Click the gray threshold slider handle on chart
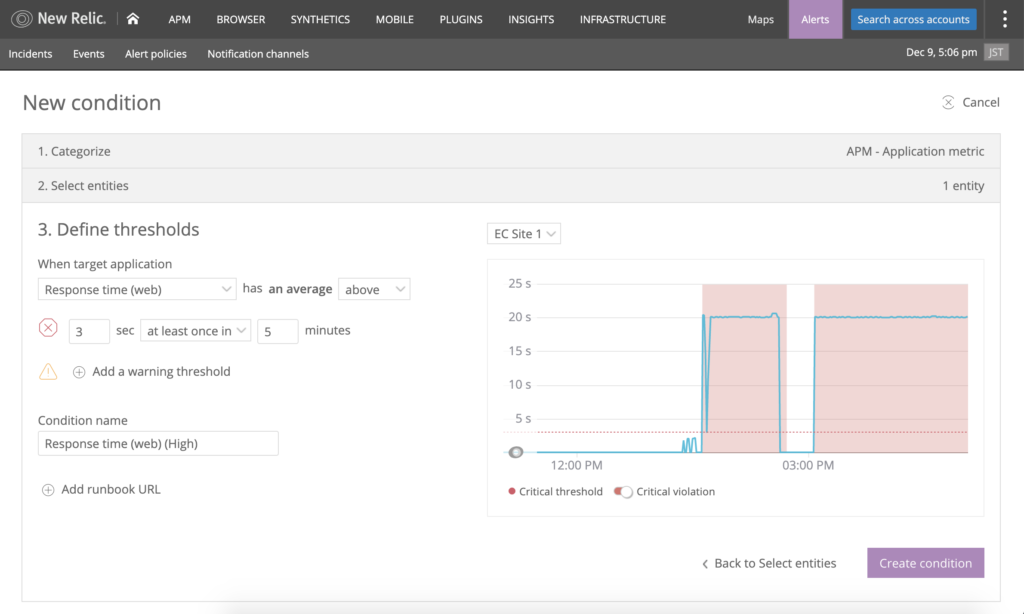The width and height of the screenshot is (1024, 614). tap(516, 452)
